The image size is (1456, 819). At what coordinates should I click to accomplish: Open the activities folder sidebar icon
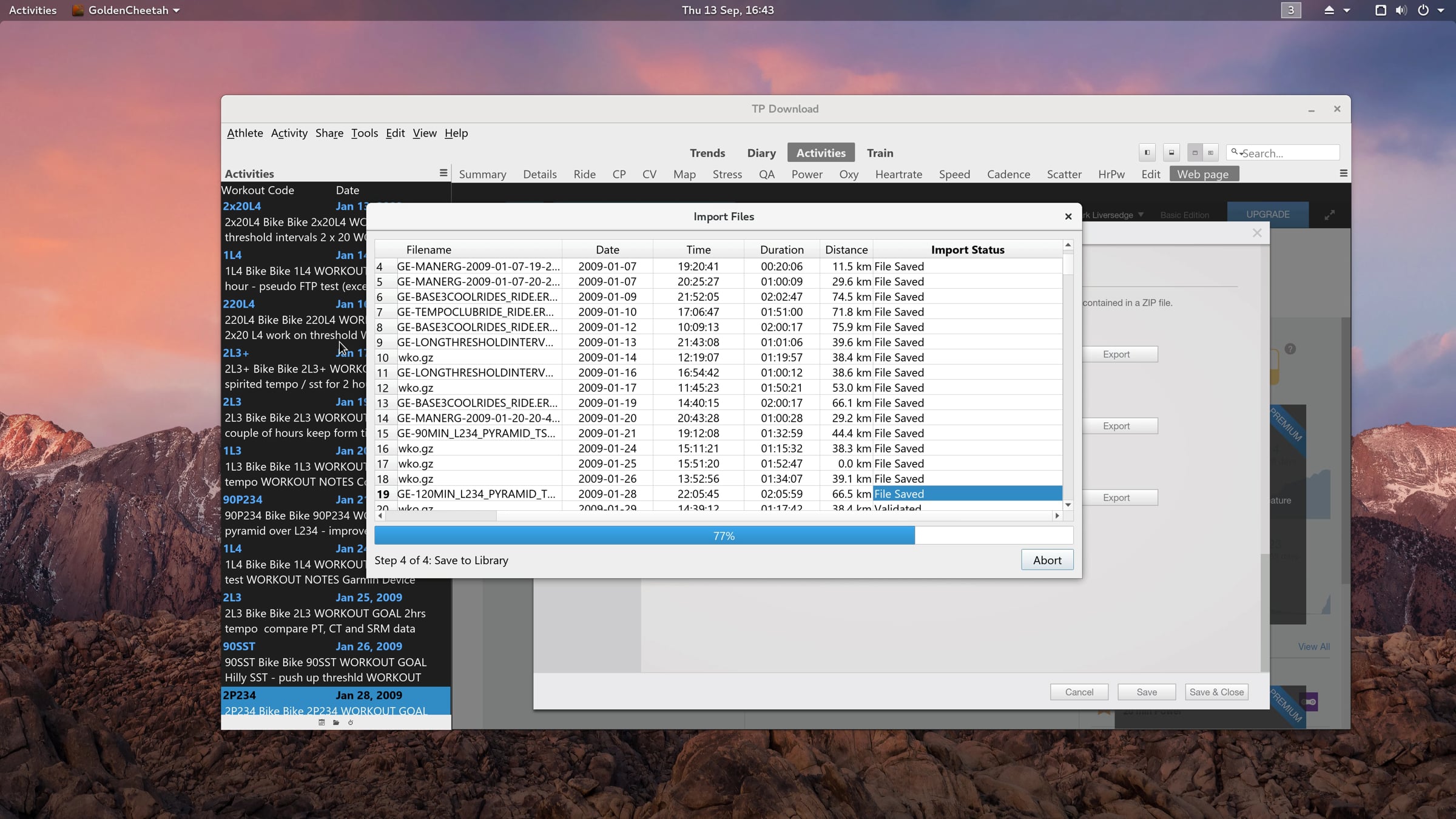pyautogui.click(x=336, y=722)
